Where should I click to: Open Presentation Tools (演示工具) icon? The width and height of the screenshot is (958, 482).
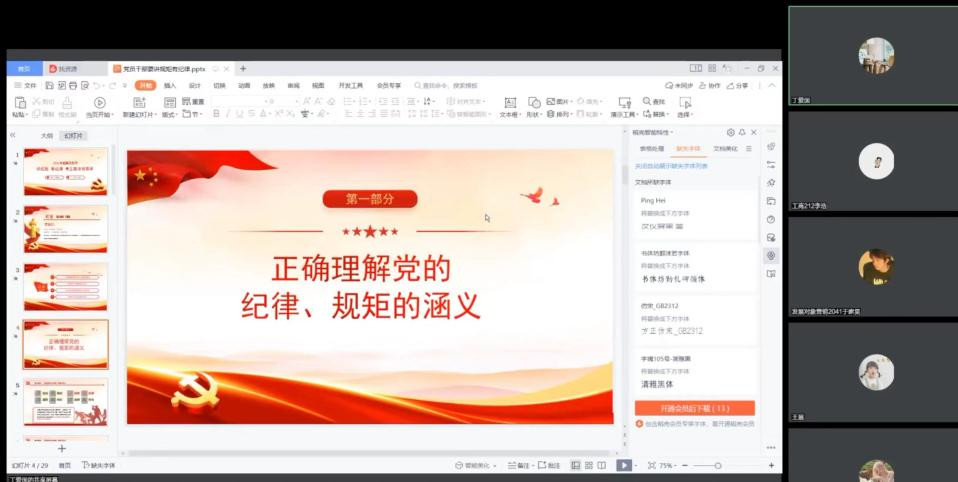click(624, 103)
